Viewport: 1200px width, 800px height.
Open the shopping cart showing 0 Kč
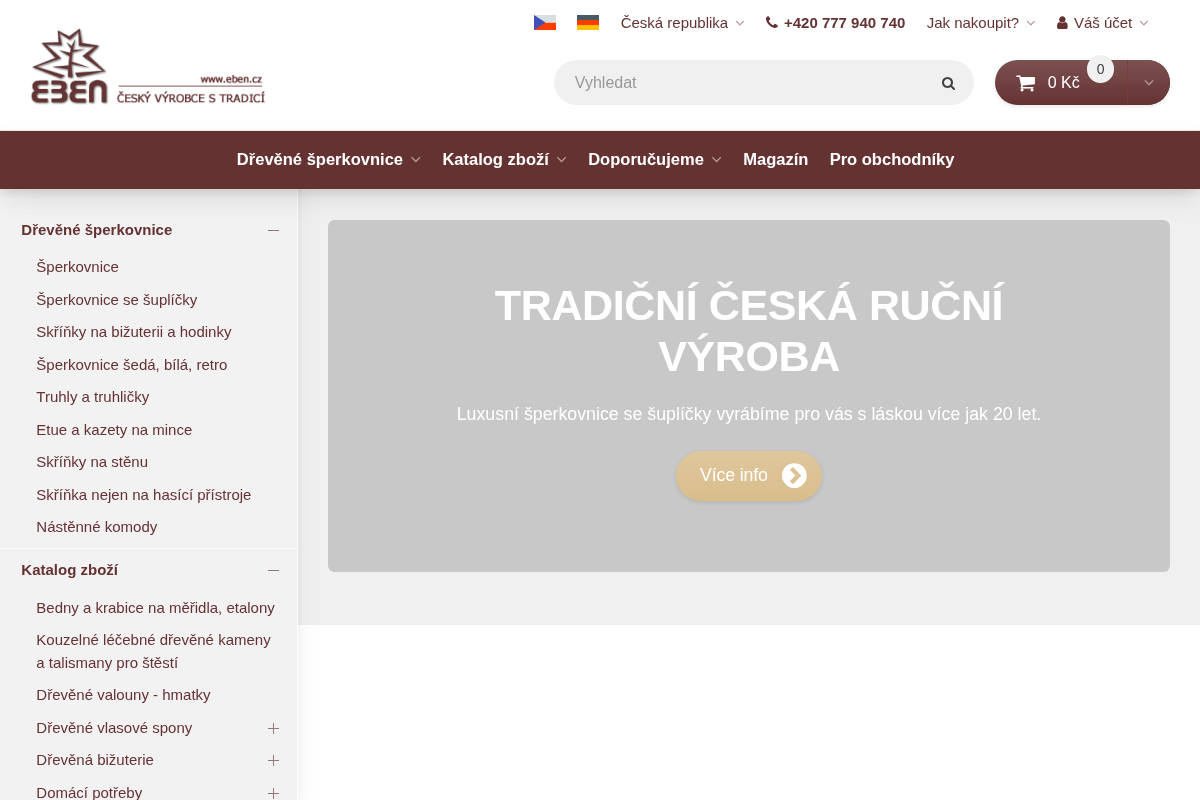(x=1061, y=83)
